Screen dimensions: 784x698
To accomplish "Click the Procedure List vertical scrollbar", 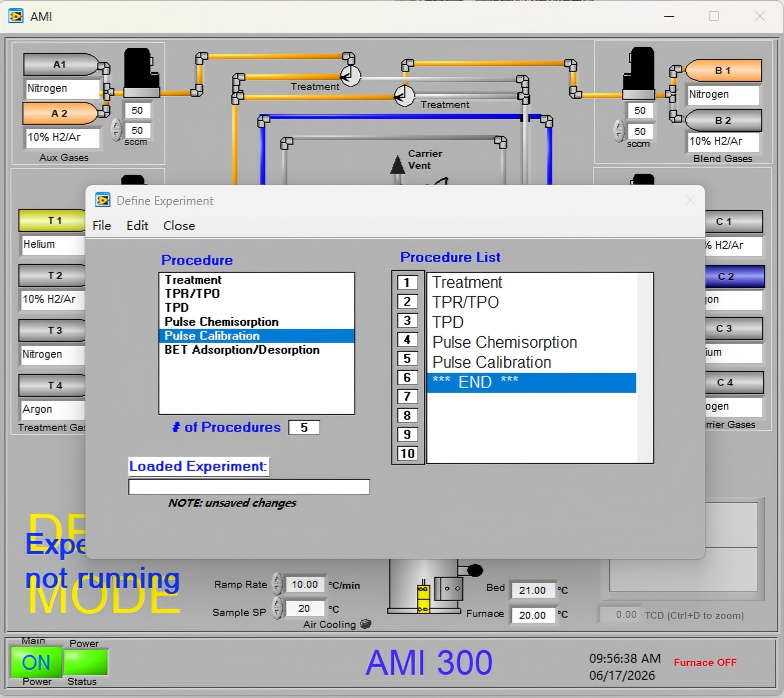I will pyautogui.click(x=644, y=368).
